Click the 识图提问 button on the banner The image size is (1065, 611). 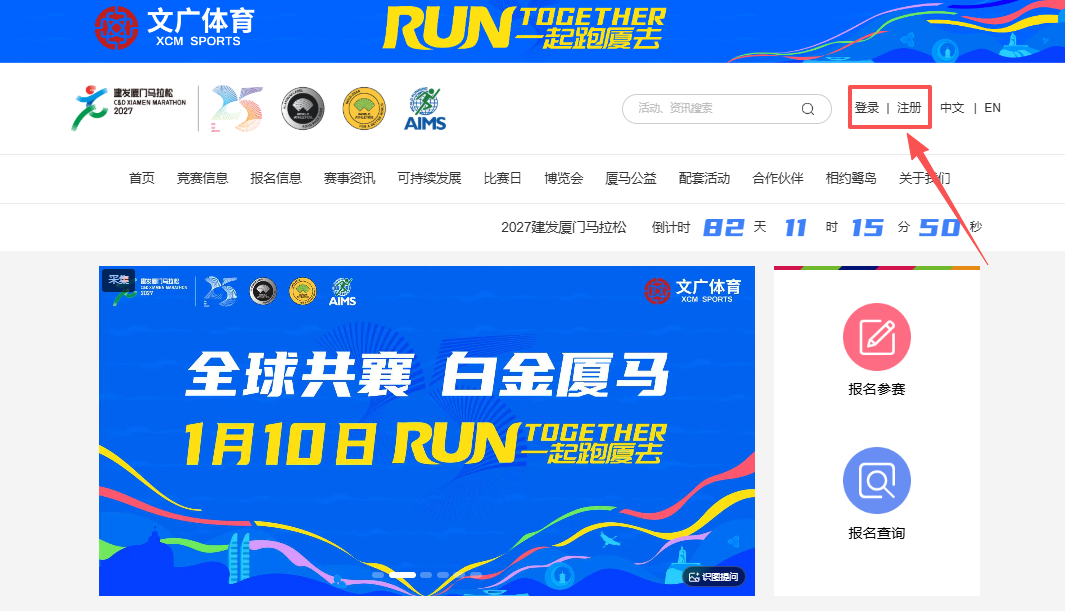tap(714, 576)
